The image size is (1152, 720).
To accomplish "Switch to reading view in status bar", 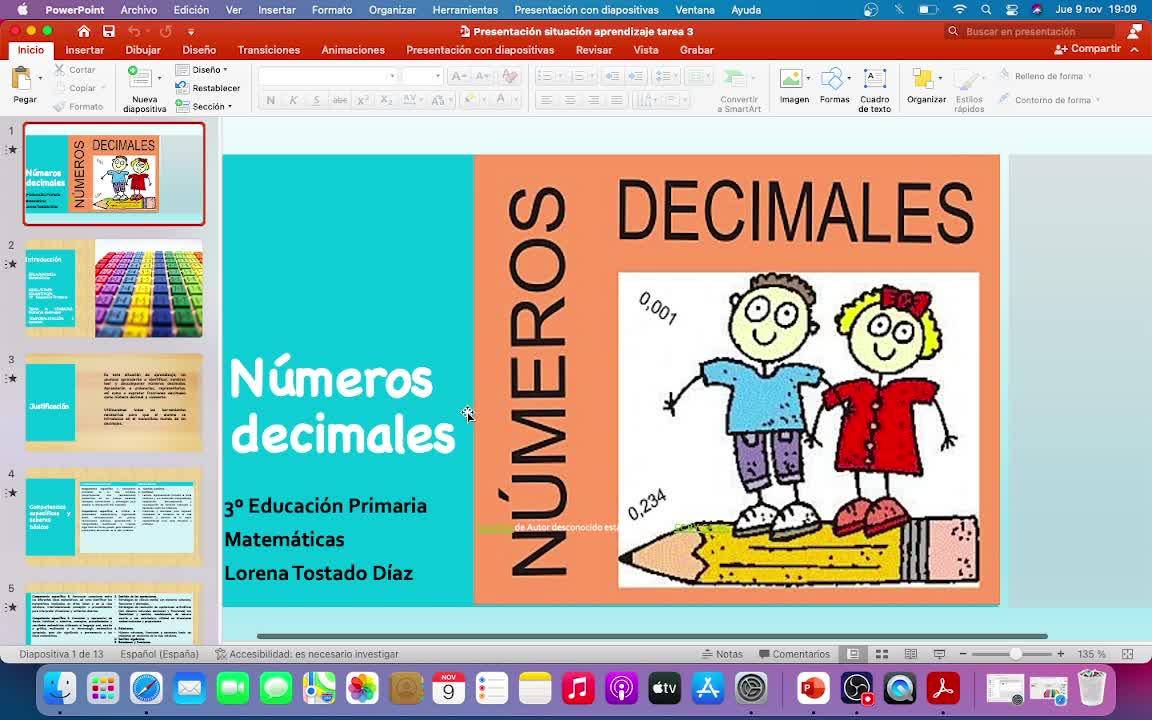I will pyautogui.click(x=910, y=654).
